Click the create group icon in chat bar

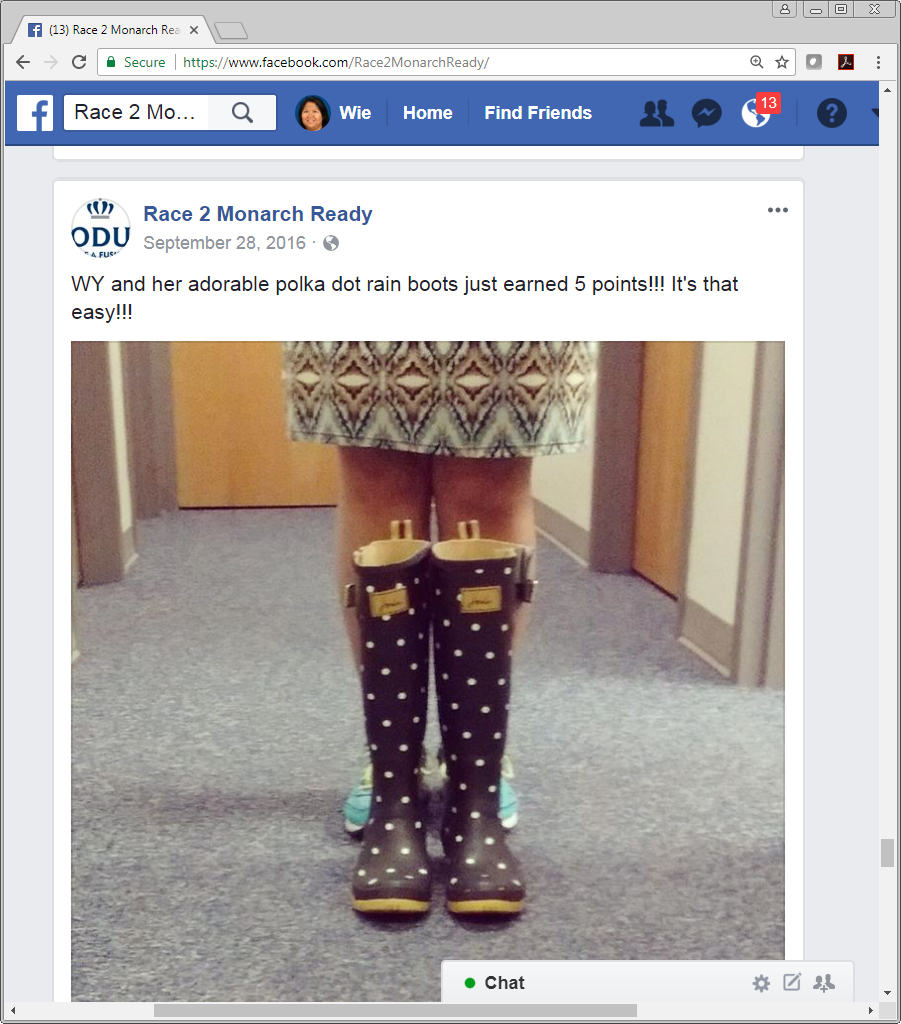(824, 983)
